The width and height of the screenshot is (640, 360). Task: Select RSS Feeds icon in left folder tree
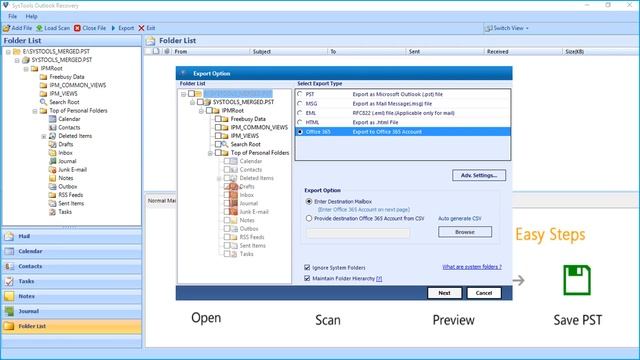52,195
